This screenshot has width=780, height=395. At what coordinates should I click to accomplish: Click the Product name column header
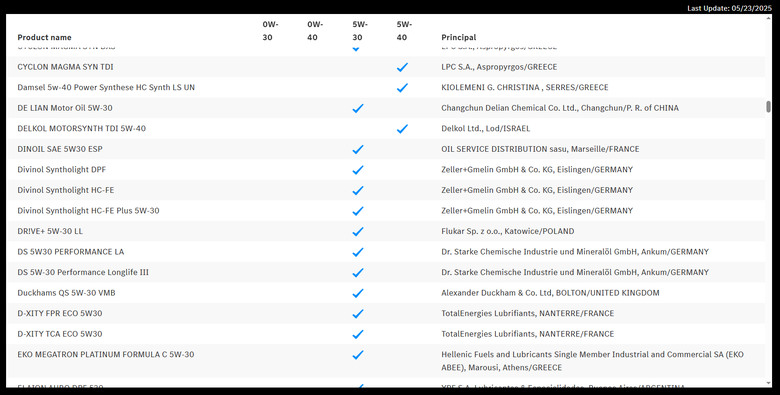coord(44,37)
